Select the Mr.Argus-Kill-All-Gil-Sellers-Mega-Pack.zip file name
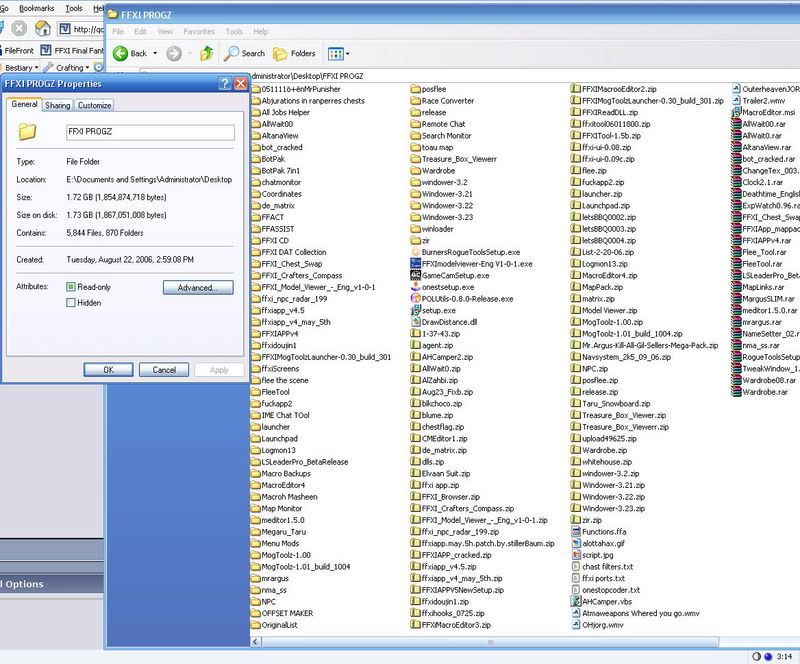Image resolution: width=800 pixels, height=664 pixels. (650, 346)
